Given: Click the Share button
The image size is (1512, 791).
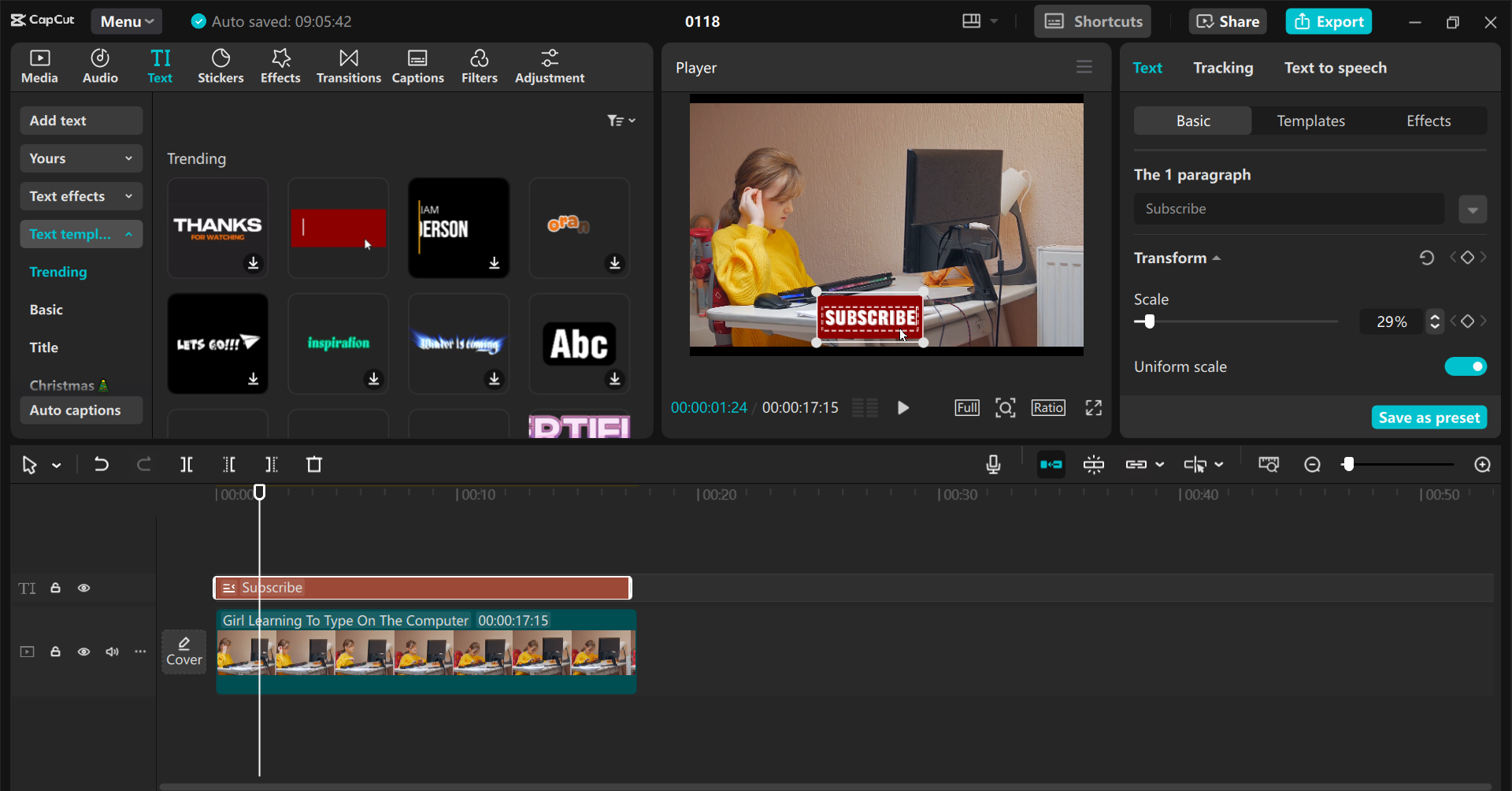Looking at the screenshot, I should pos(1228,21).
